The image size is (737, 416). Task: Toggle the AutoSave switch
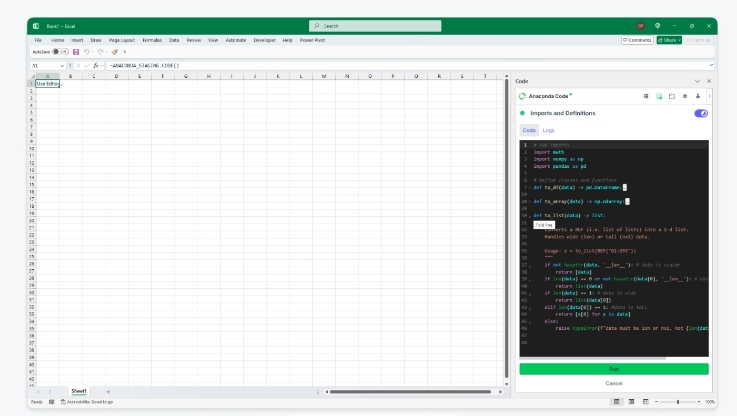pos(63,51)
